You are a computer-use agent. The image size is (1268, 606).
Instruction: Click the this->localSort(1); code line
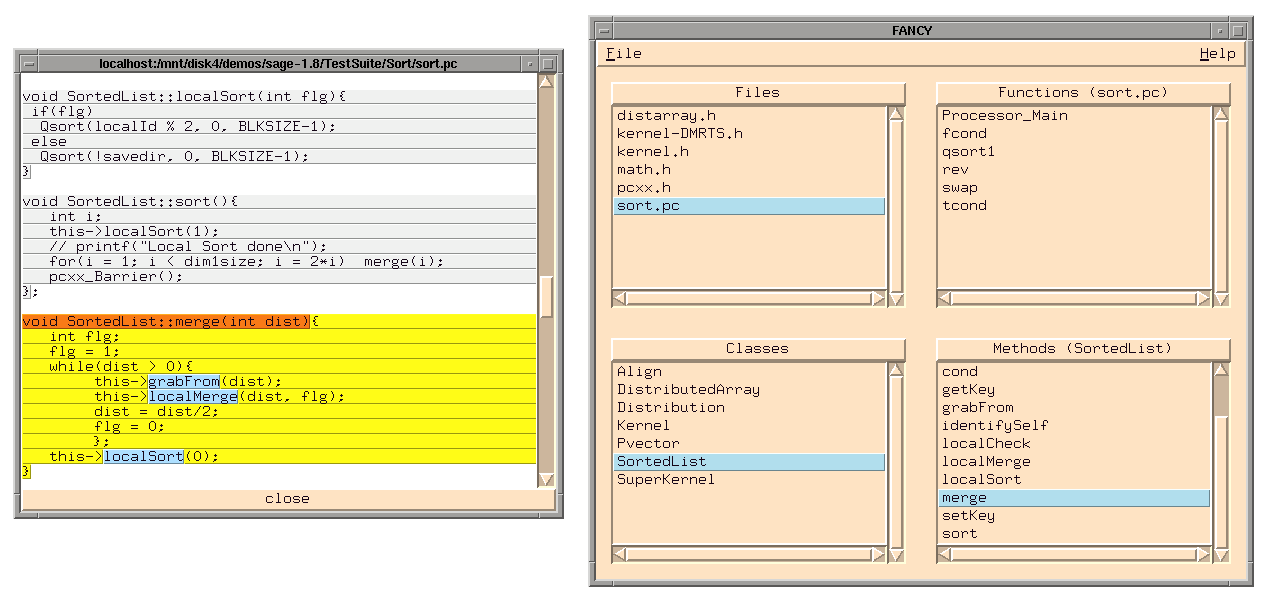click(279, 231)
